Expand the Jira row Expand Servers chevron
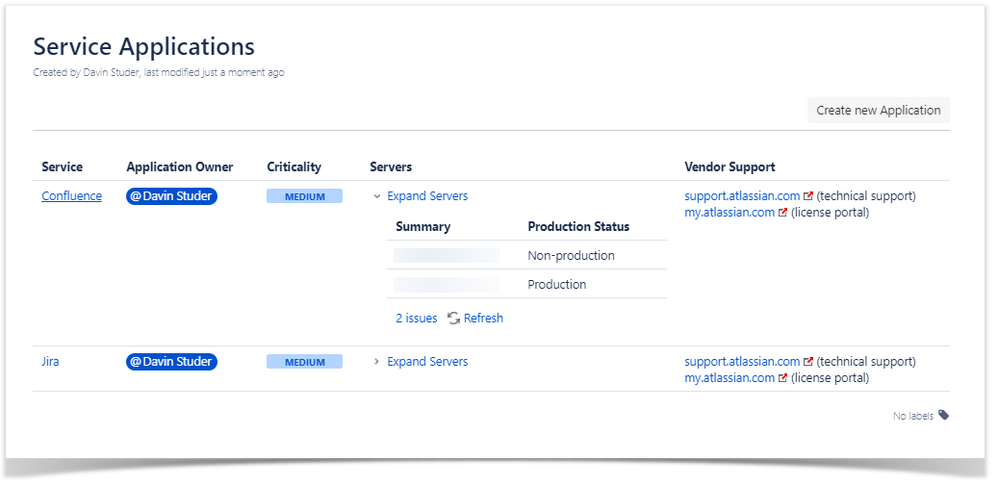This screenshot has width=998, height=486. (x=377, y=361)
